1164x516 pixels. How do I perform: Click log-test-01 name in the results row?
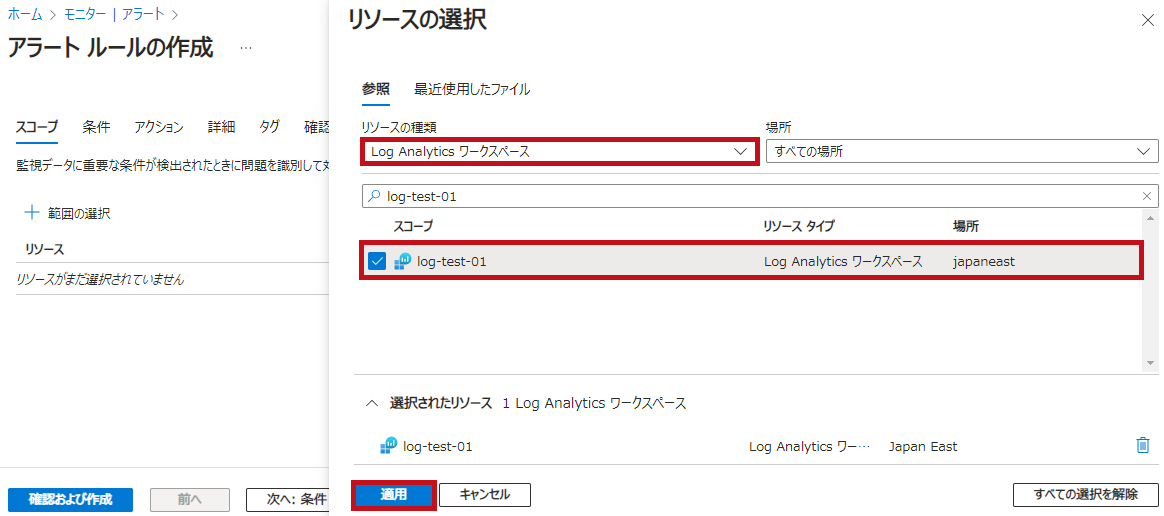click(x=452, y=261)
